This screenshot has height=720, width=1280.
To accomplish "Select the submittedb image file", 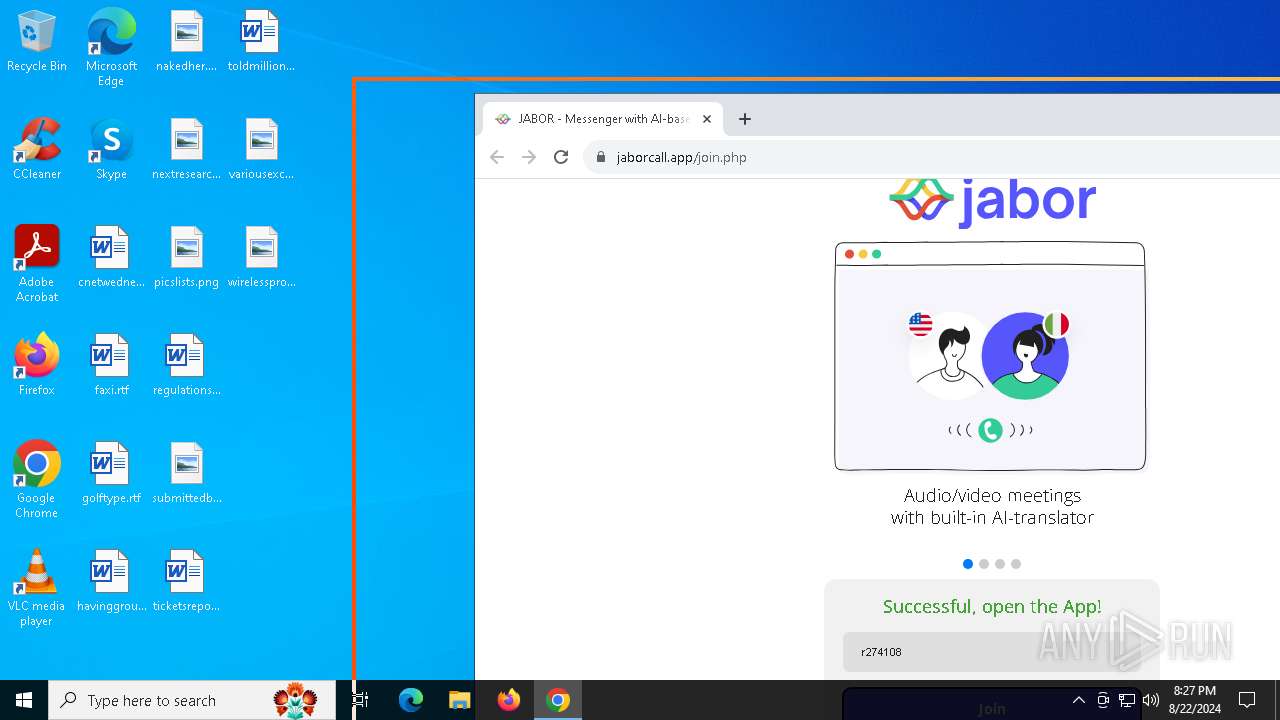I will (x=186, y=474).
